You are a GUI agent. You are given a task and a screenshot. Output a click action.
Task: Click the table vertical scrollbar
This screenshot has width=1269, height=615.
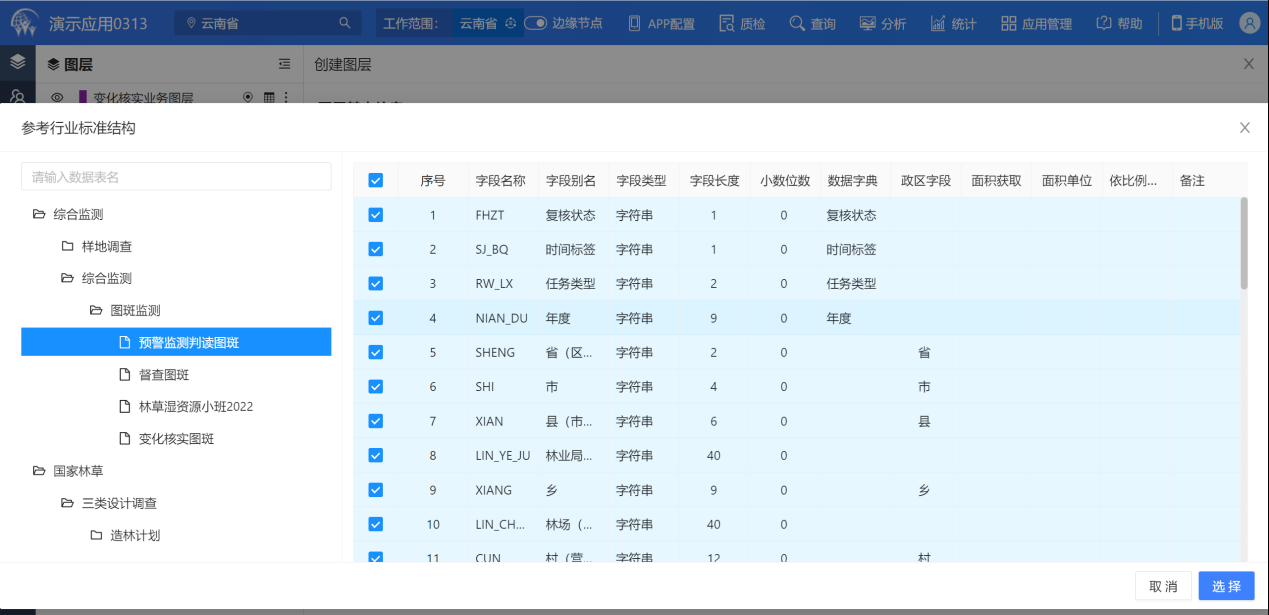(1244, 243)
